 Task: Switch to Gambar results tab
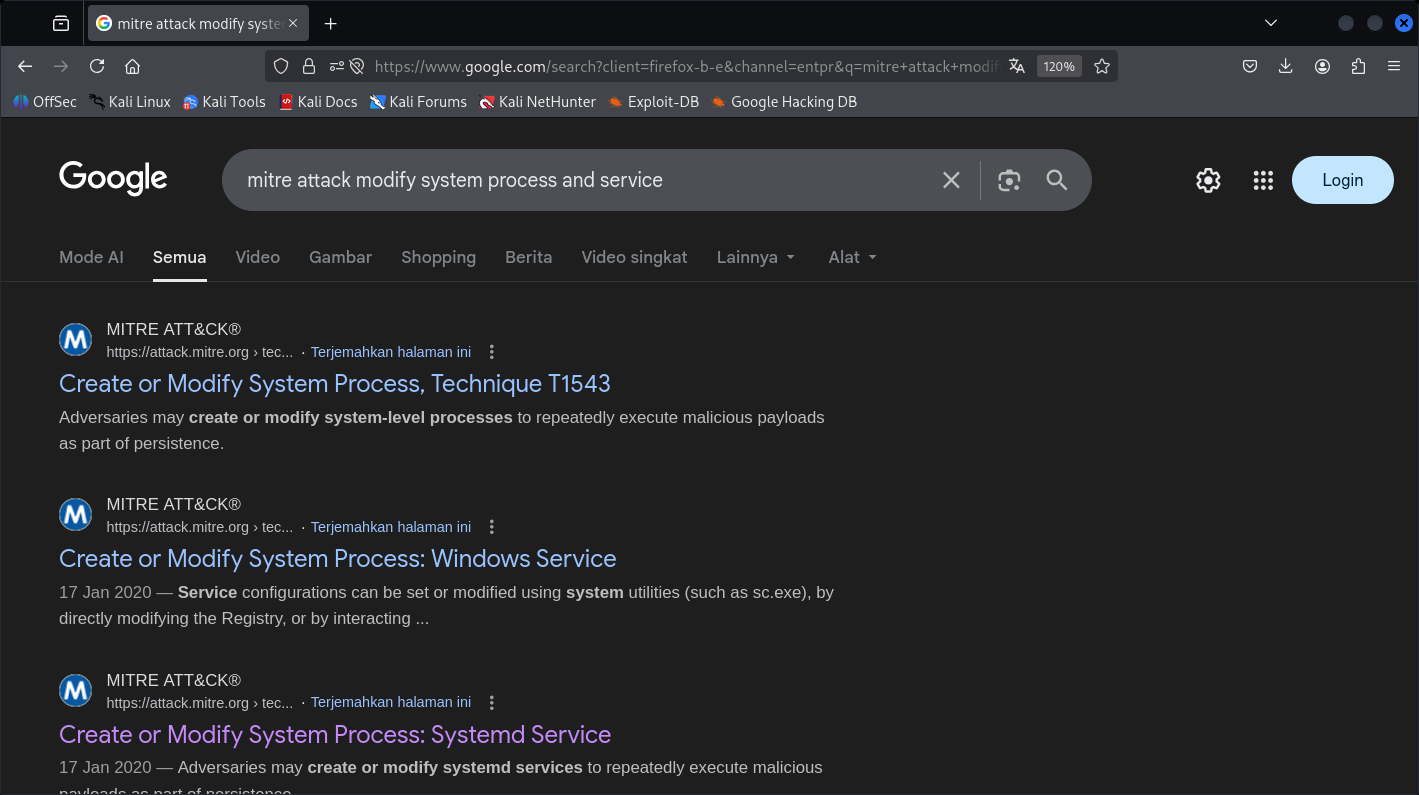pos(341,257)
